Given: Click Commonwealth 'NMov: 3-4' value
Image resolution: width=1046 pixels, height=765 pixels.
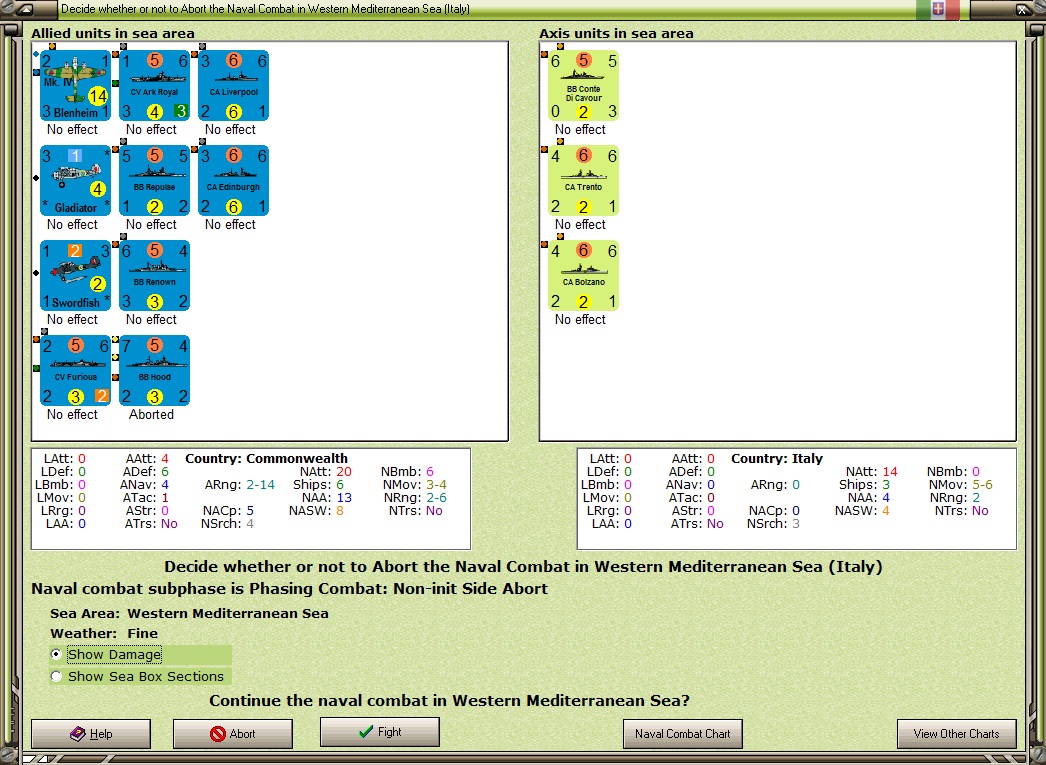Looking at the screenshot, I should tap(415, 484).
